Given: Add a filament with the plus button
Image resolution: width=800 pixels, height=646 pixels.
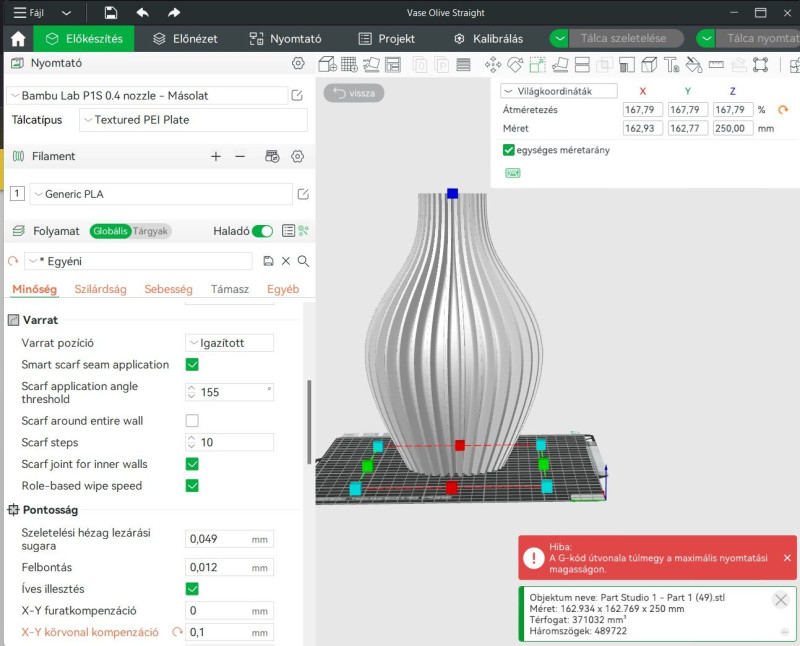Looking at the screenshot, I should 216,156.
